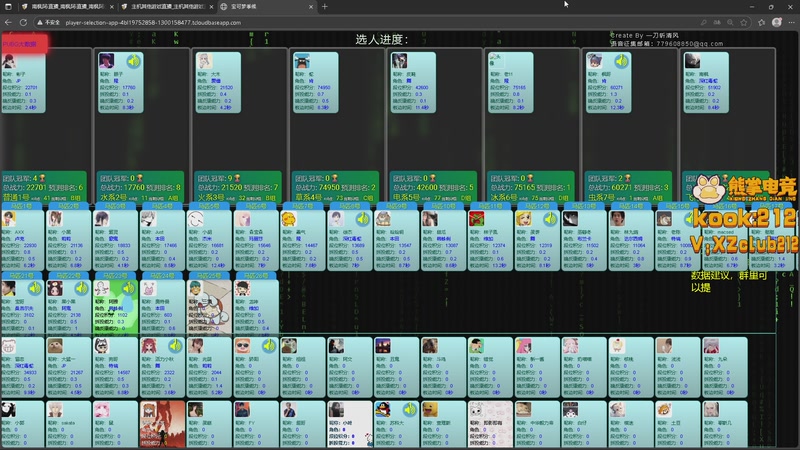Toggle speaker on the 2136 player card
Viewport: 800px width, 450px height.
(x=81, y=289)
